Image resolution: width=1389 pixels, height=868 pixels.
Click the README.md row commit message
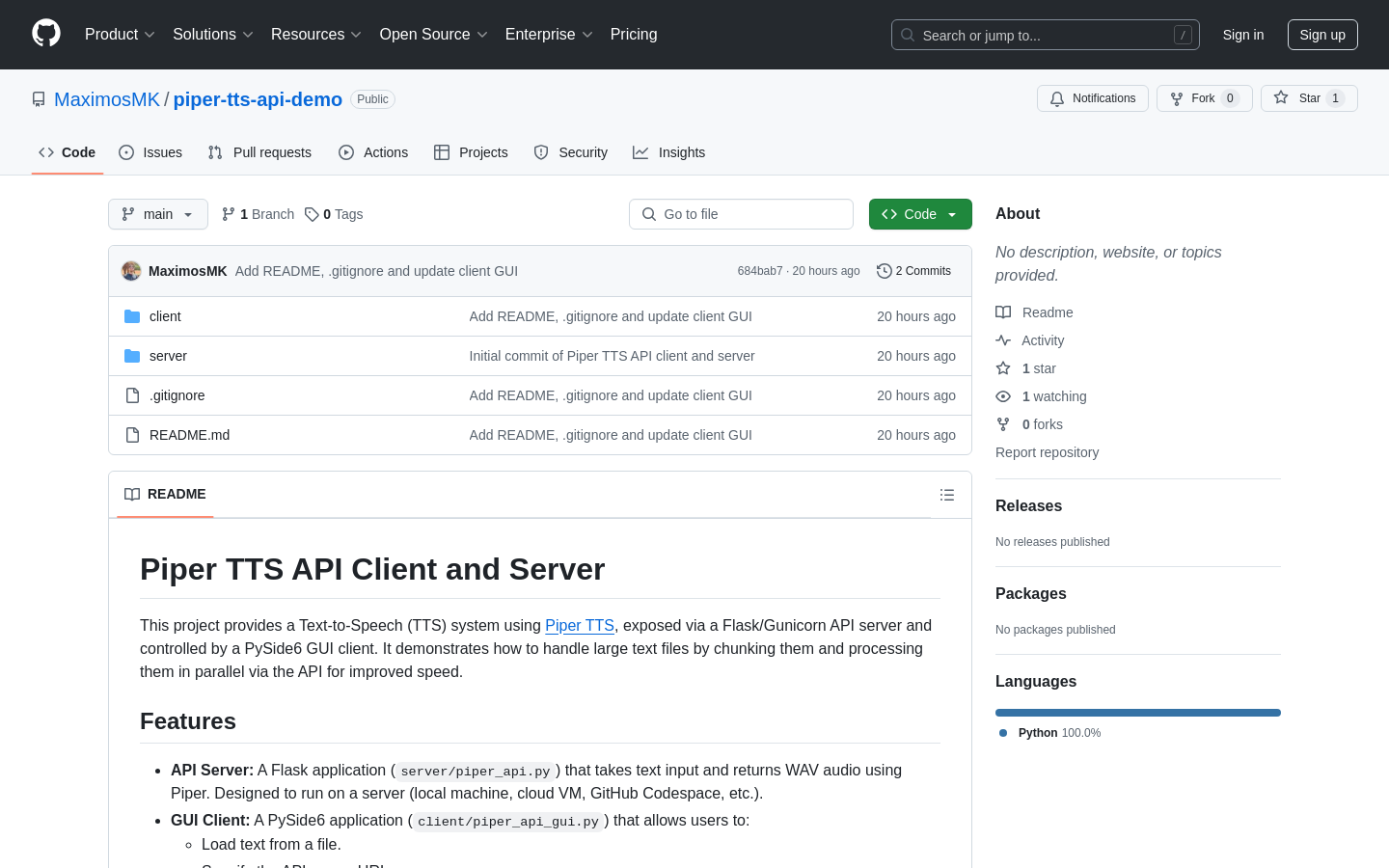pyautogui.click(x=611, y=435)
